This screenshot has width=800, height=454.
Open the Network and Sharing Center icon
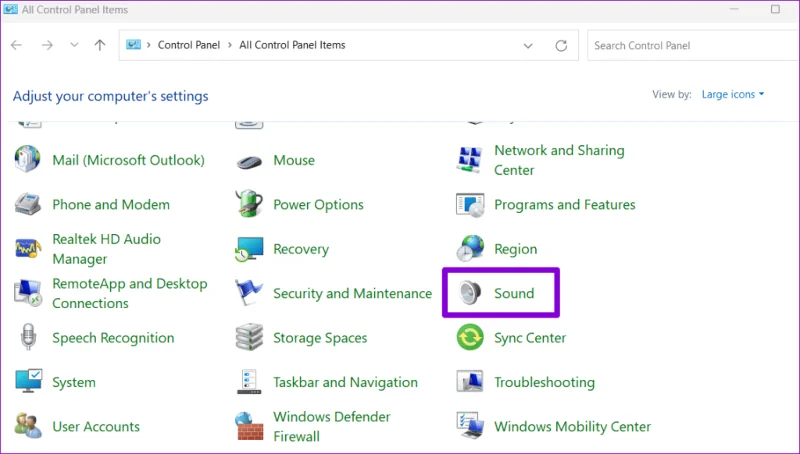tap(469, 159)
